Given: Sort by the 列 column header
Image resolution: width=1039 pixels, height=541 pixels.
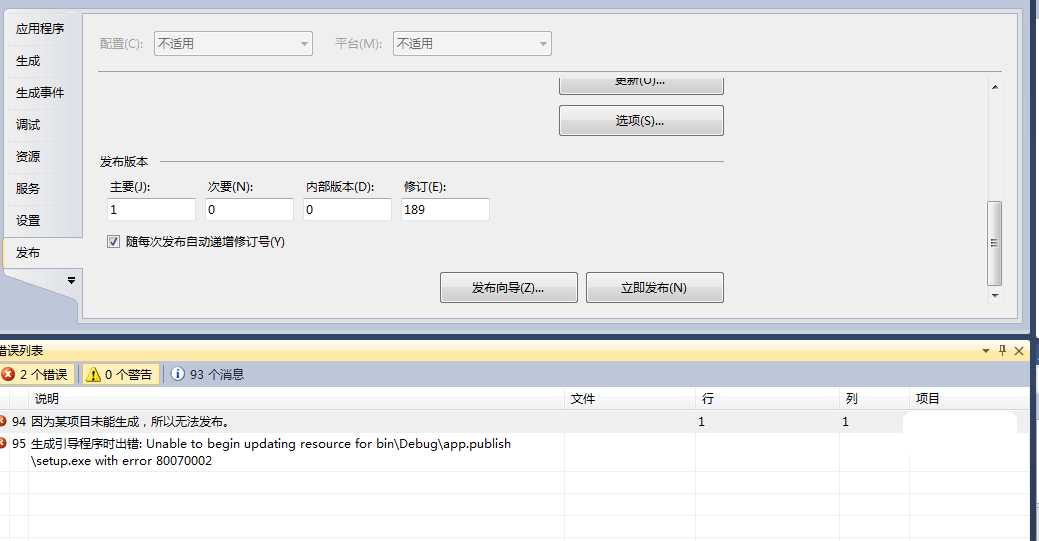Looking at the screenshot, I should [x=875, y=399].
